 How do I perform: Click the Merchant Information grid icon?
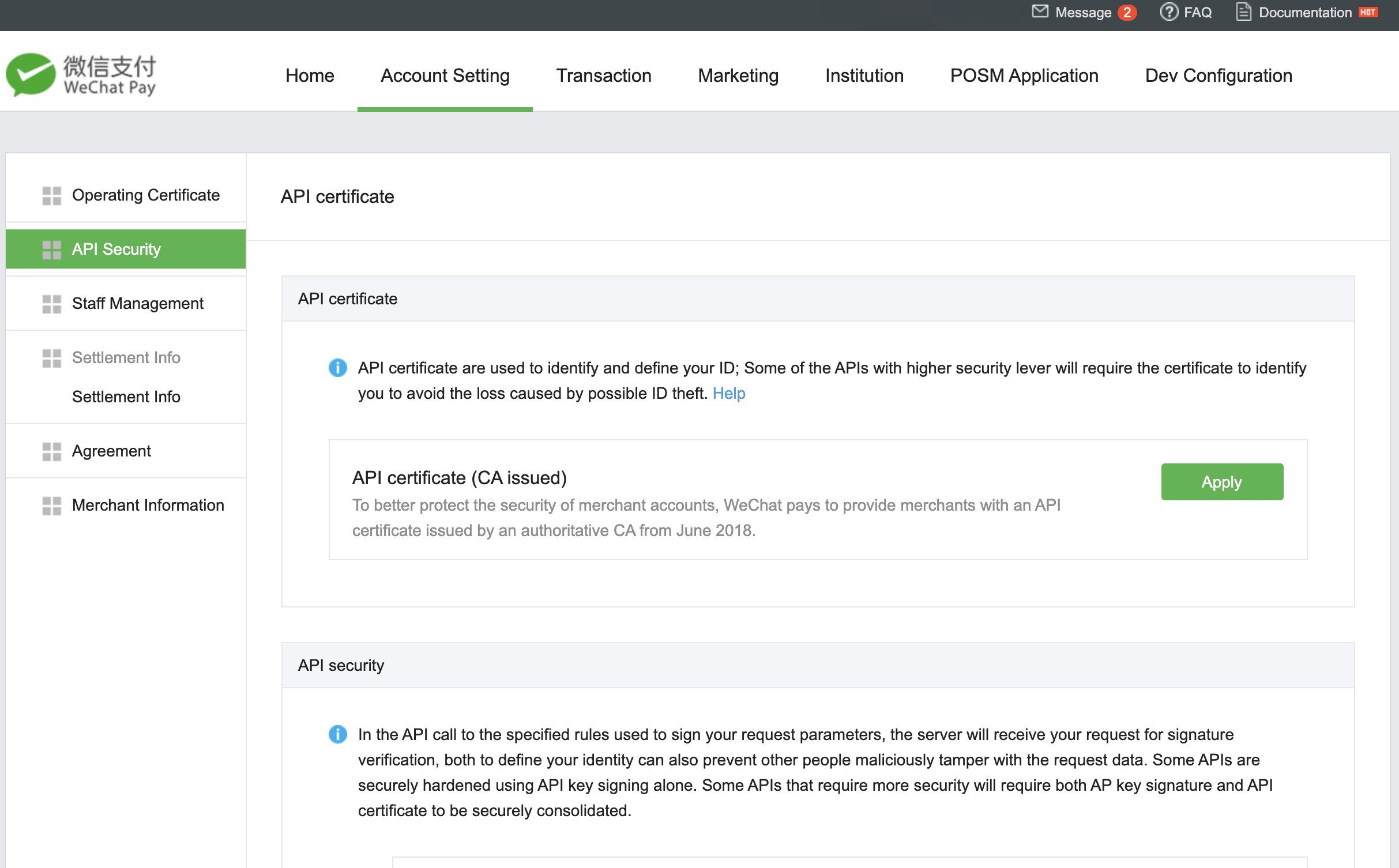pos(51,505)
